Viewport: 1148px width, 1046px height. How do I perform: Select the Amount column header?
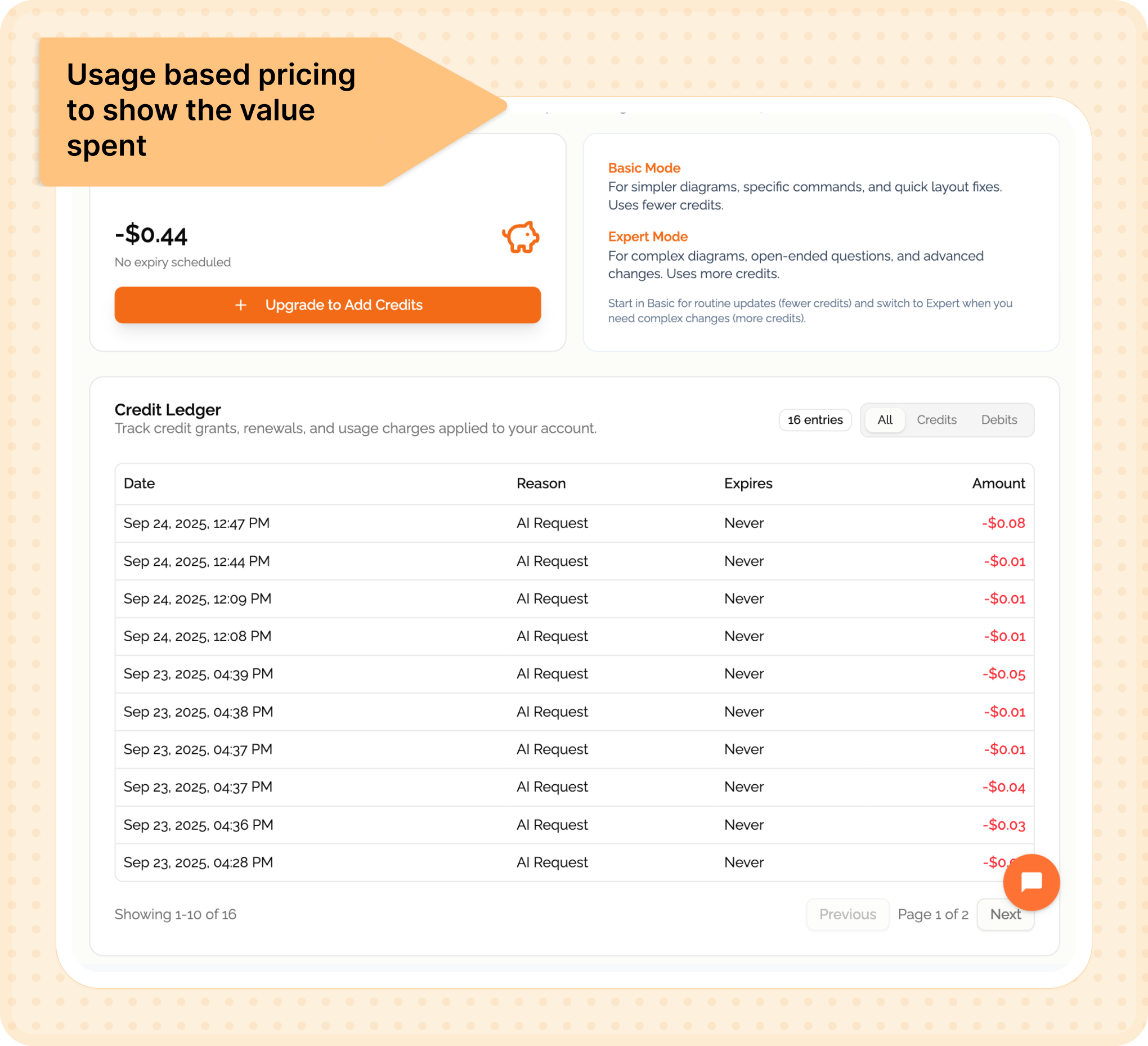998,483
